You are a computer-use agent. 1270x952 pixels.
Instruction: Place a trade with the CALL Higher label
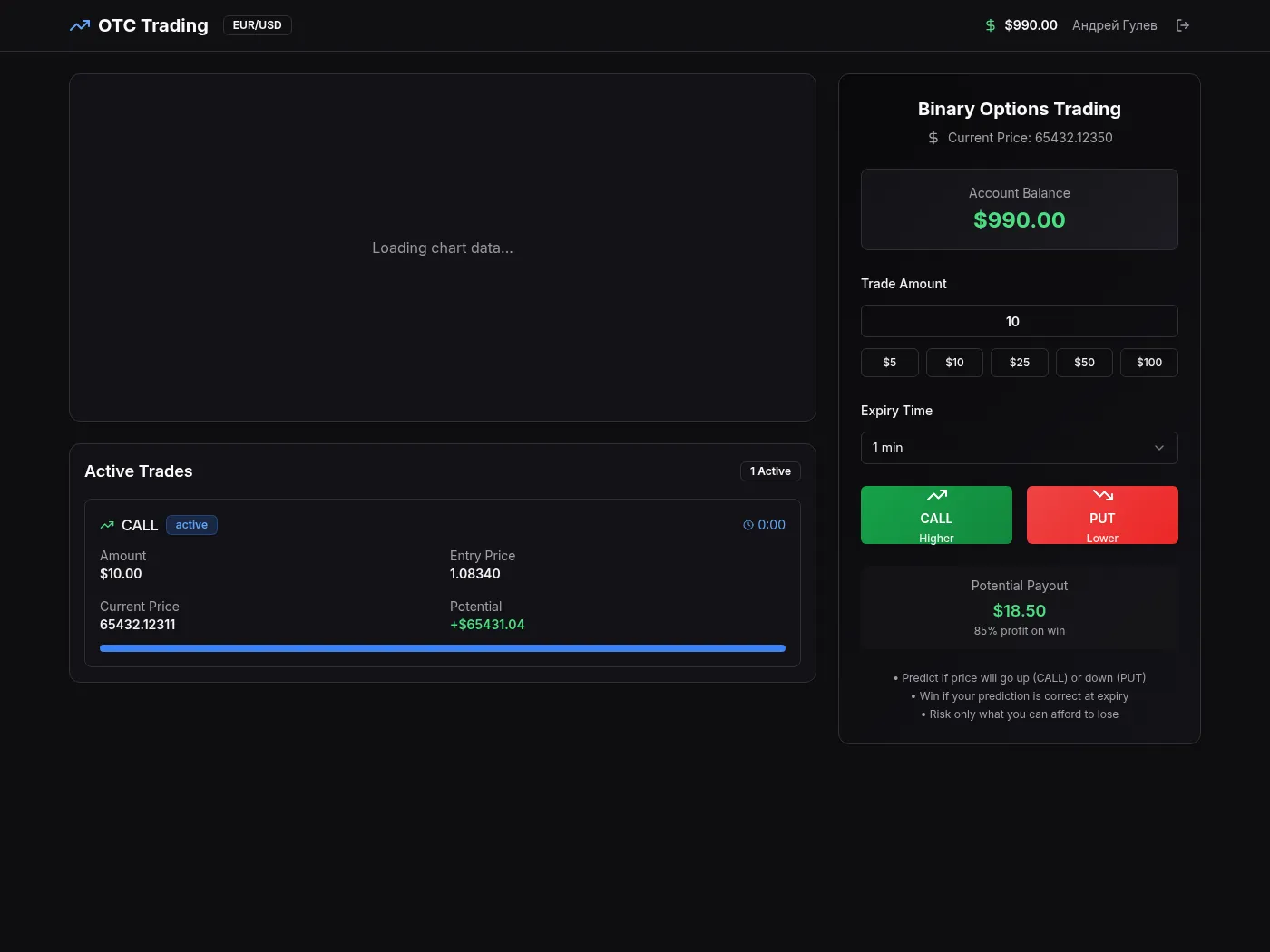(936, 515)
